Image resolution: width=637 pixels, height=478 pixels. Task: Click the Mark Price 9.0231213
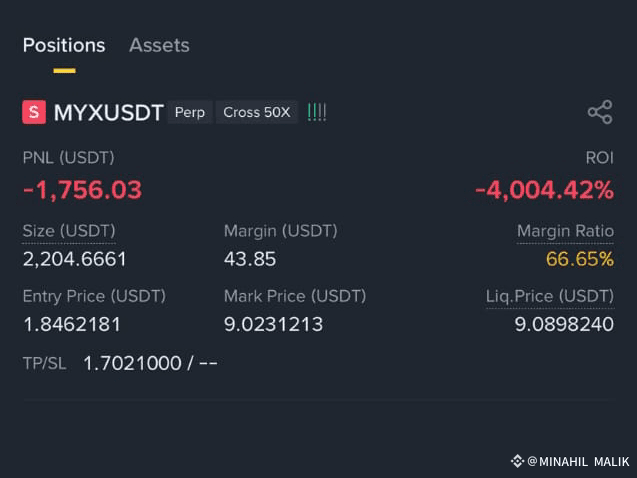[273, 324]
